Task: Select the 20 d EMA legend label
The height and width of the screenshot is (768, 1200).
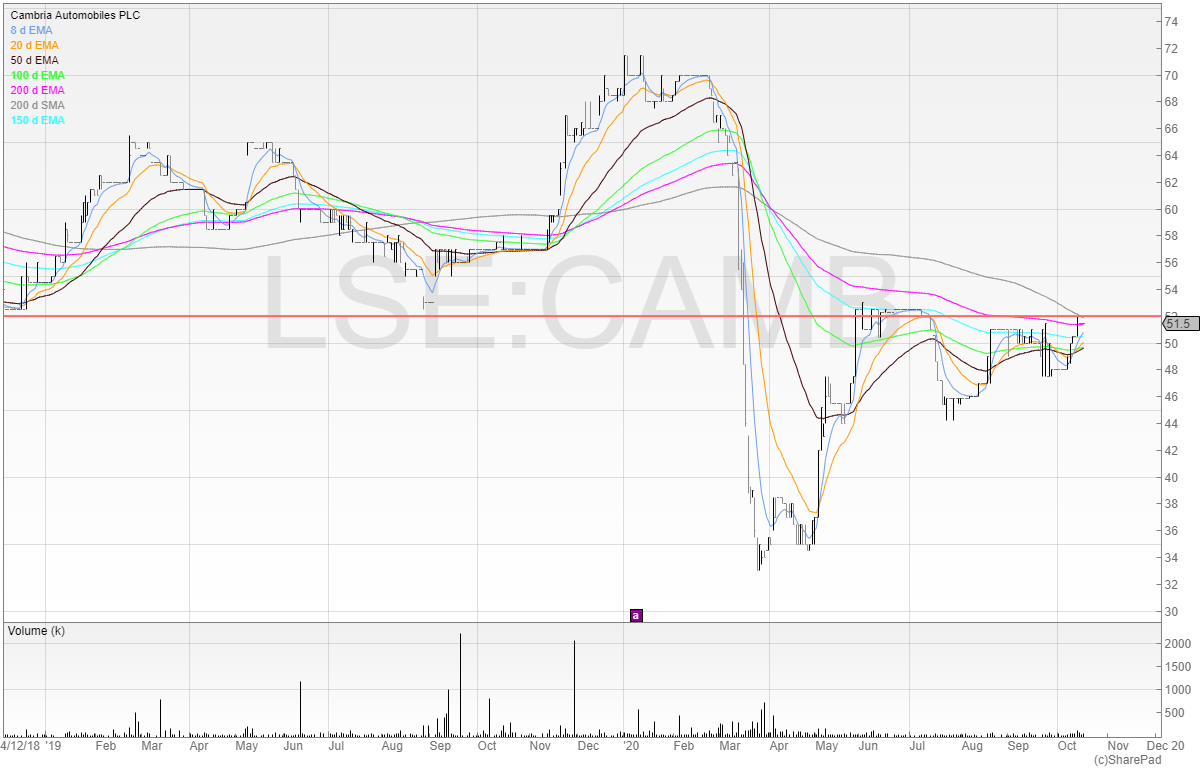Action: point(34,45)
